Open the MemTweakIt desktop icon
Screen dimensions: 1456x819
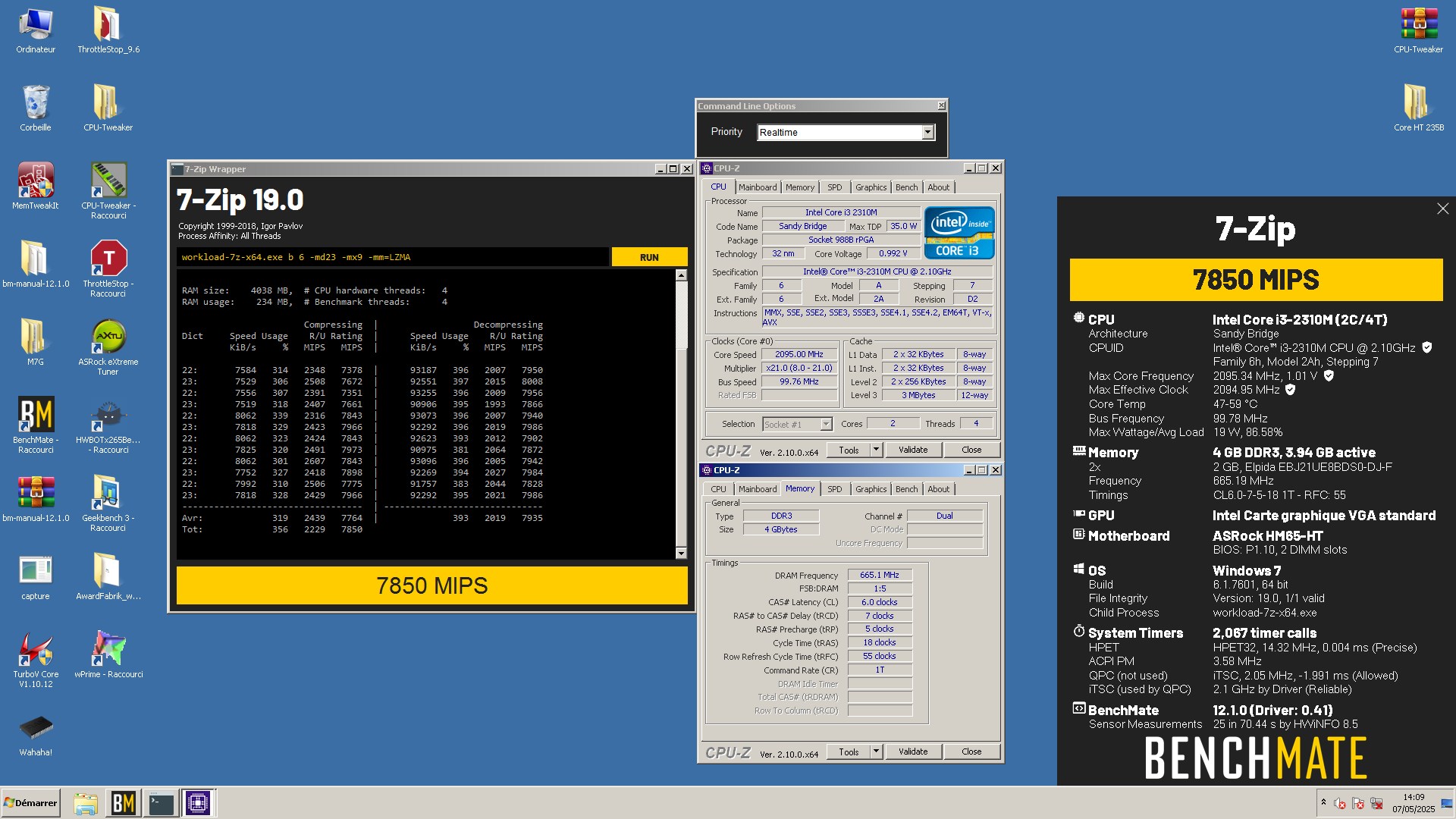36,187
